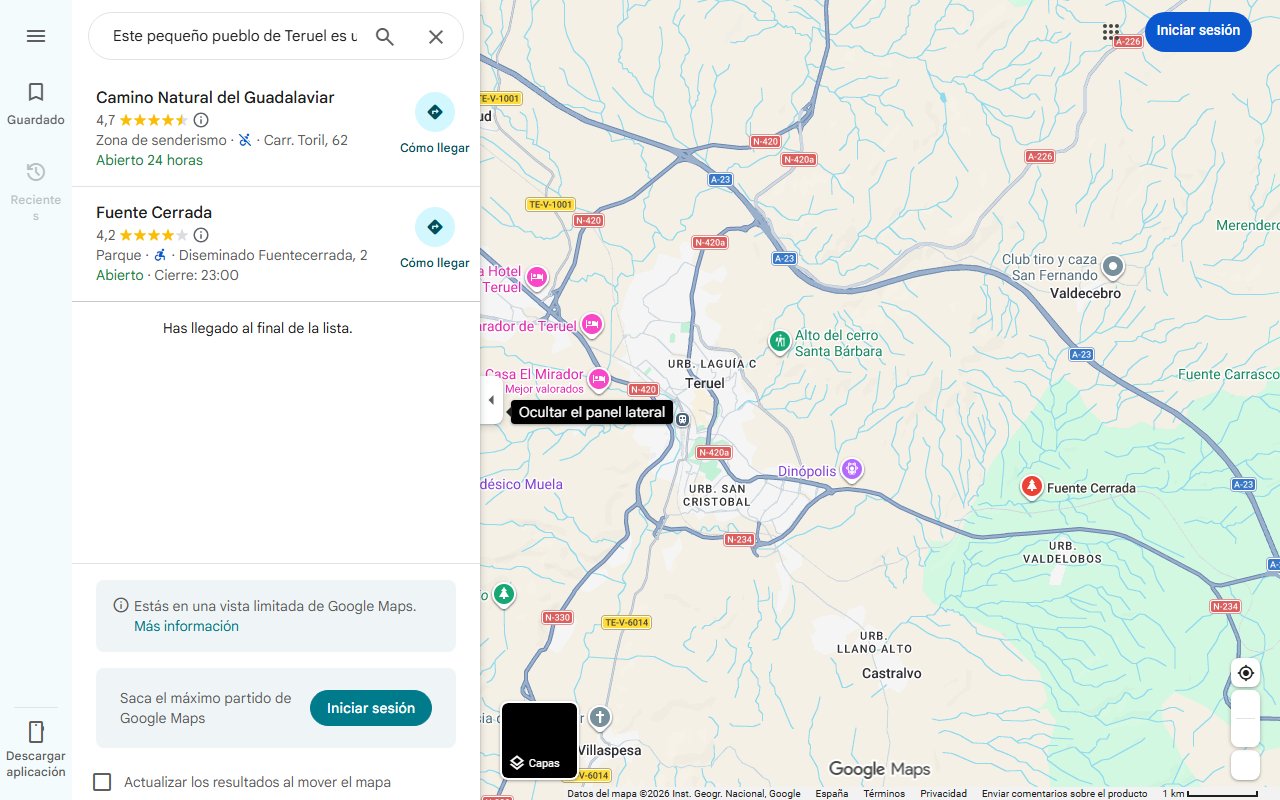This screenshot has height=800, width=1280.
Task: Click the info icon beside Guadalaviar rating
Action: click(x=201, y=120)
